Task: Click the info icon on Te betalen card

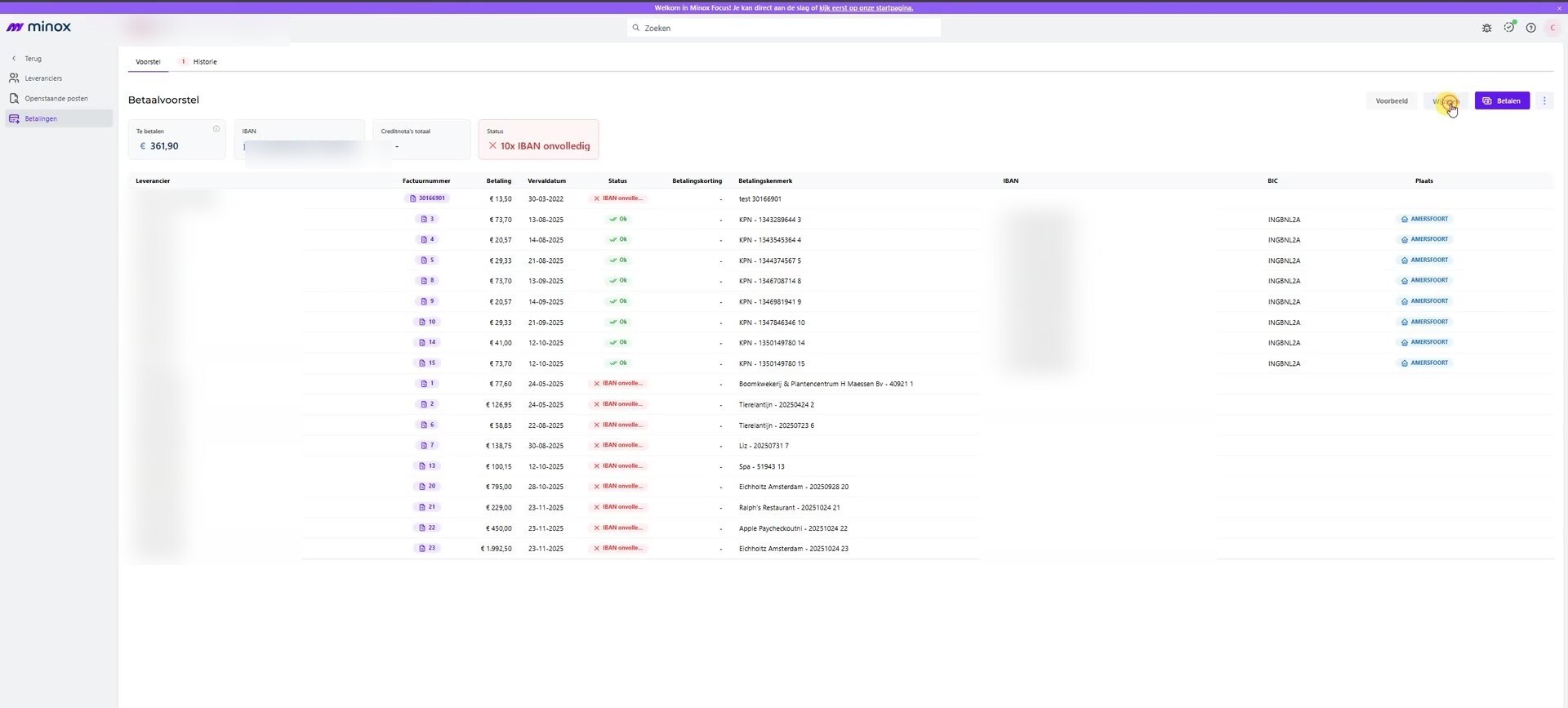Action: [216, 129]
